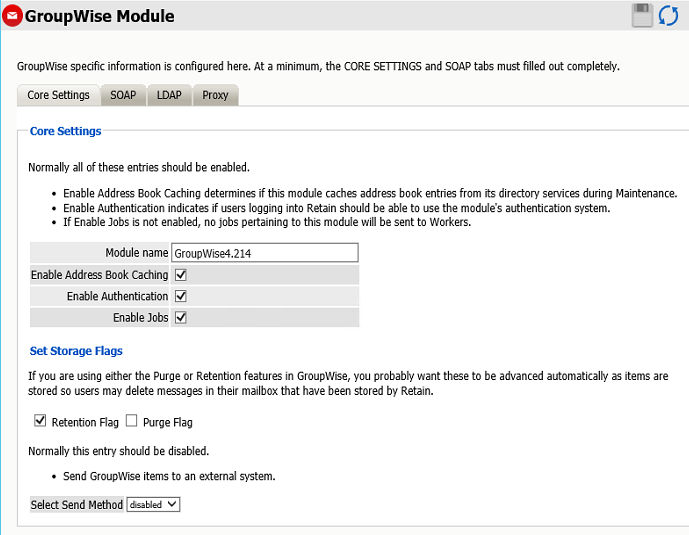Open the Proxy tab
Screen dimensions: 689x535
pos(215,95)
